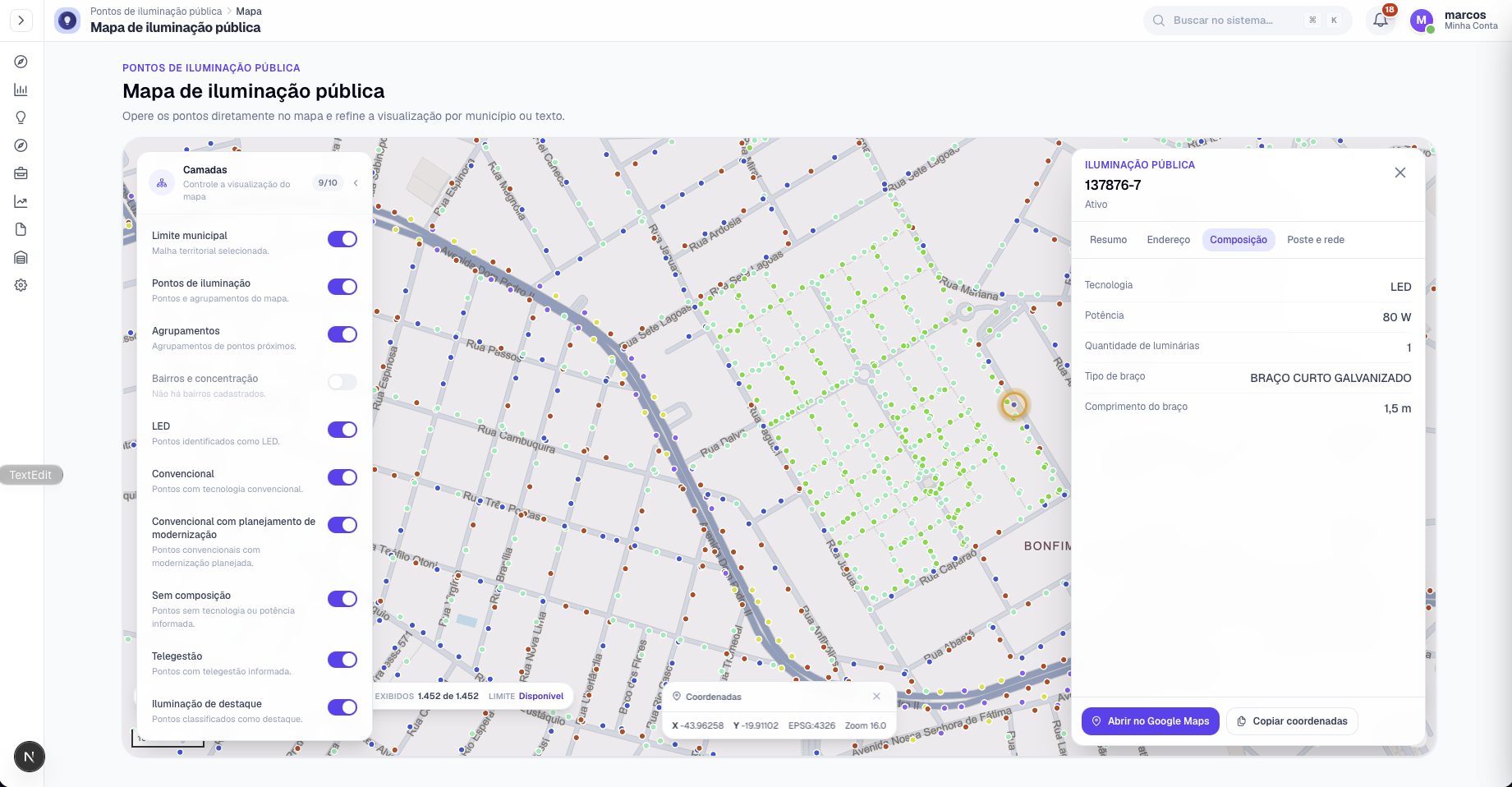Disable the Agrupamentos layer
Screen dimensions: 1512x787
pos(342,334)
